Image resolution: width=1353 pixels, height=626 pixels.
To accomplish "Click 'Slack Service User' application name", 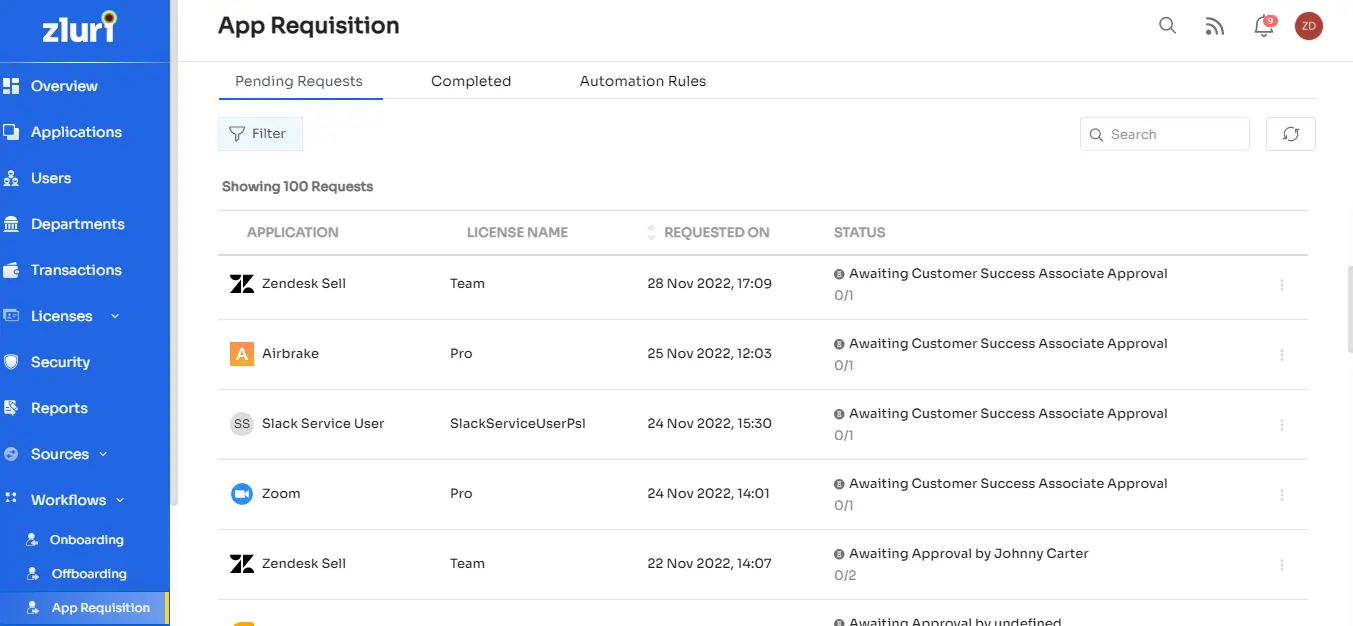I will pyautogui.click(x=323, y=424).
